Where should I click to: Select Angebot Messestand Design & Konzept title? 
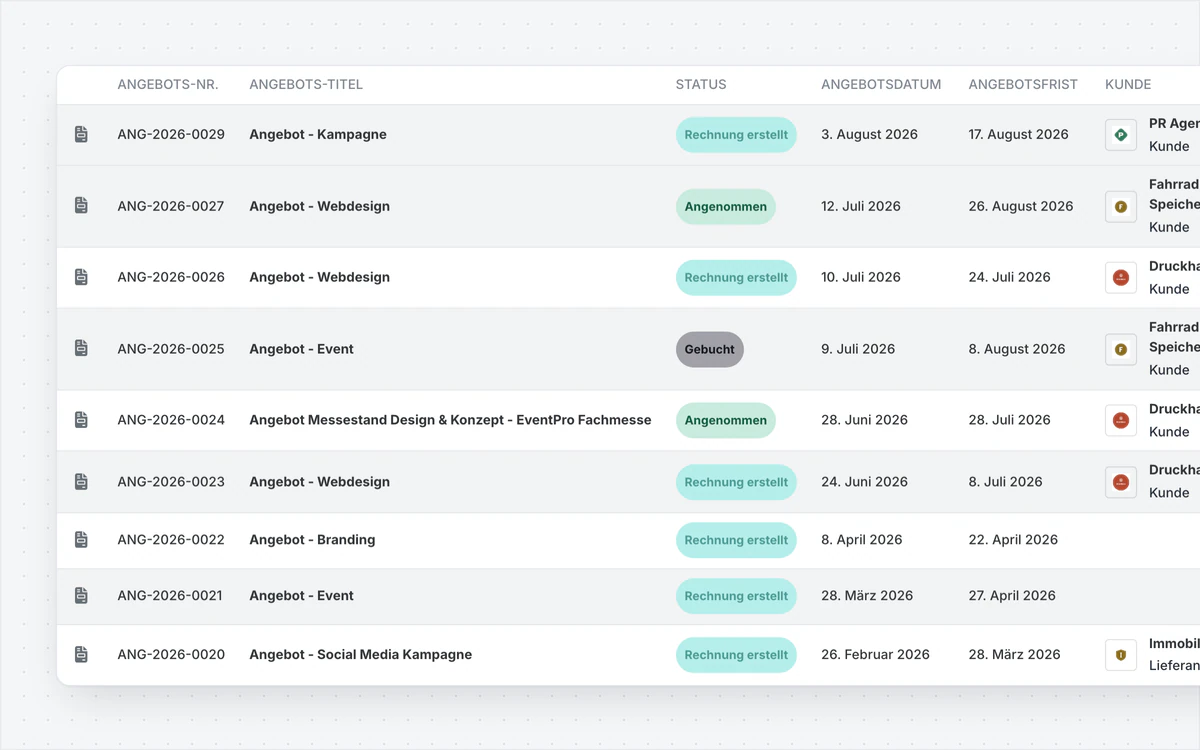pyautogui.click(x=450, y=420)
